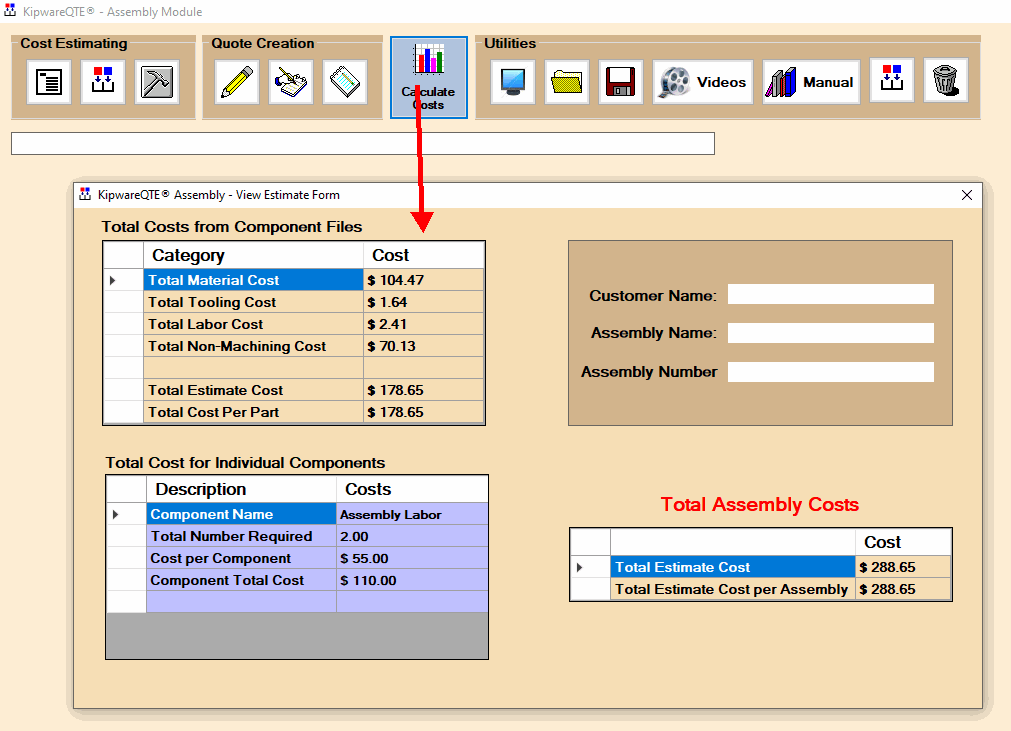This screenshot has height=731, width=1011.
Task: Click the monitor icon in Utilities
Action: (x=513, y=82)
